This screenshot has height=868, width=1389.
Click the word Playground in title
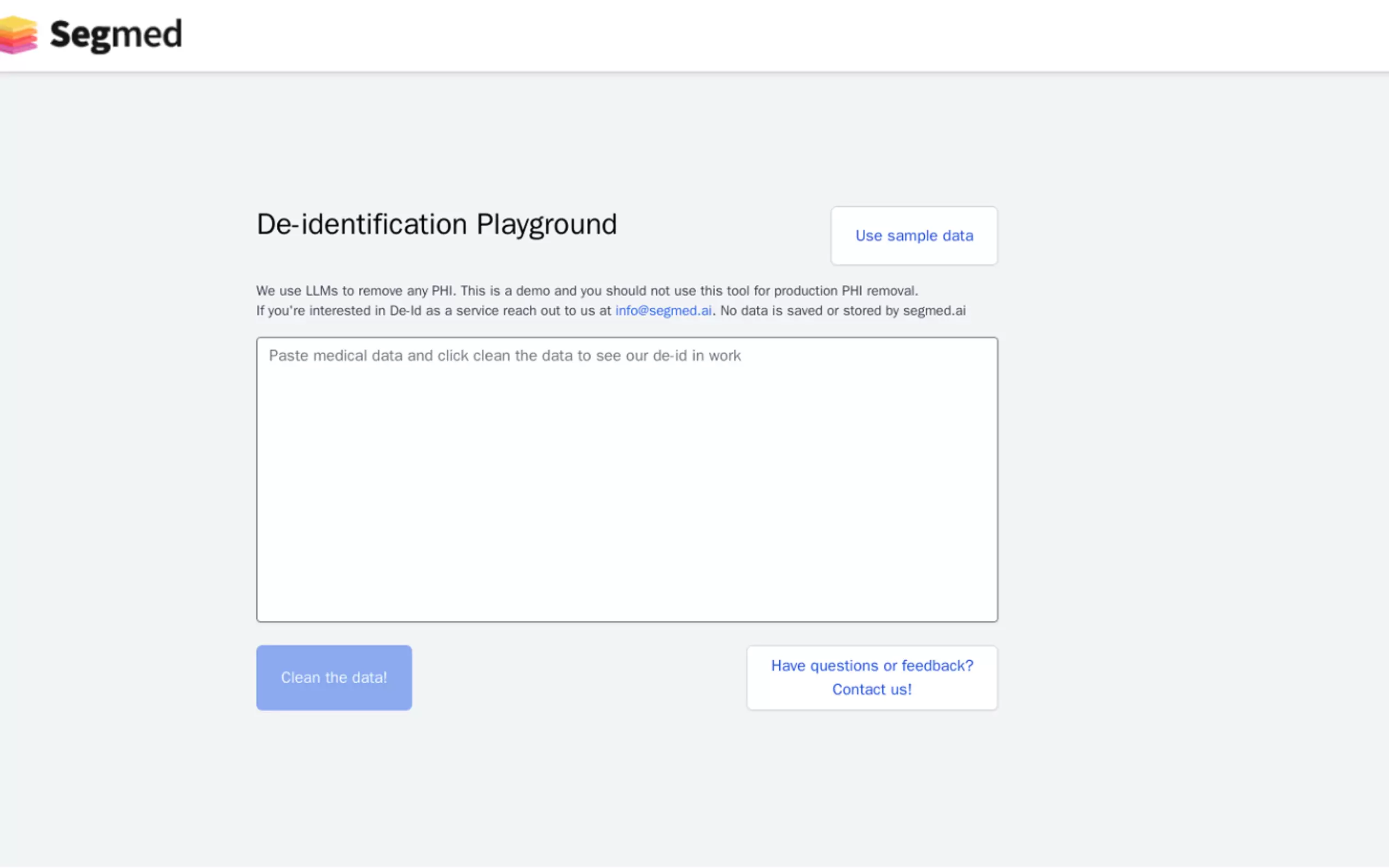coord(546,224)
